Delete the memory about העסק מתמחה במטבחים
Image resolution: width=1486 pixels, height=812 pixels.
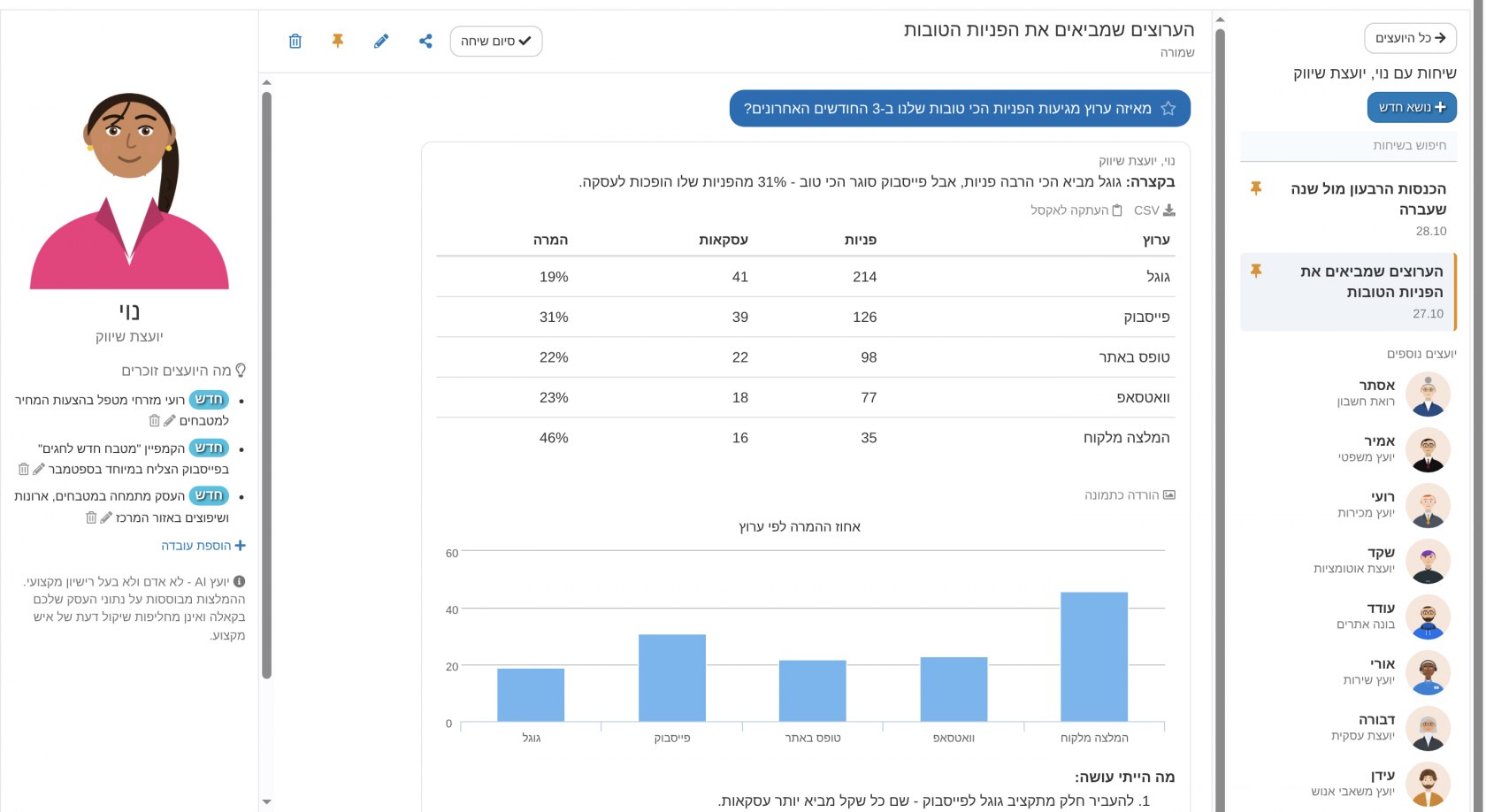[91, 517]
